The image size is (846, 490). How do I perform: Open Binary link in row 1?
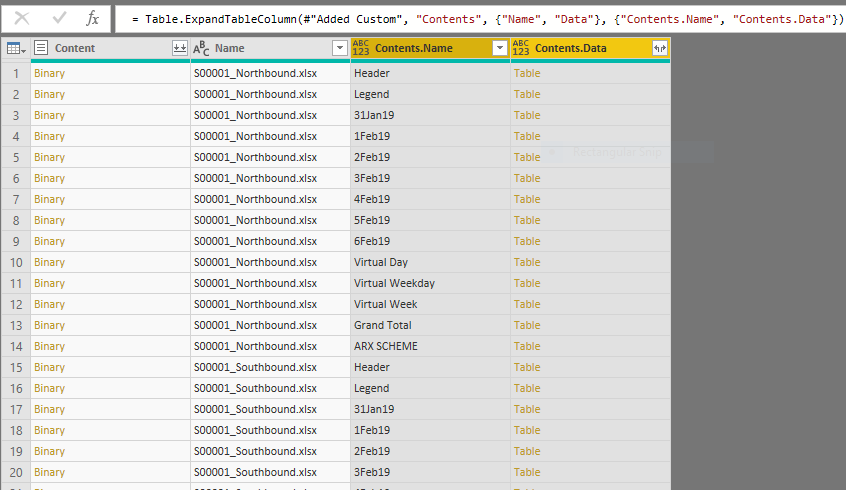click(x=49, y=73)
